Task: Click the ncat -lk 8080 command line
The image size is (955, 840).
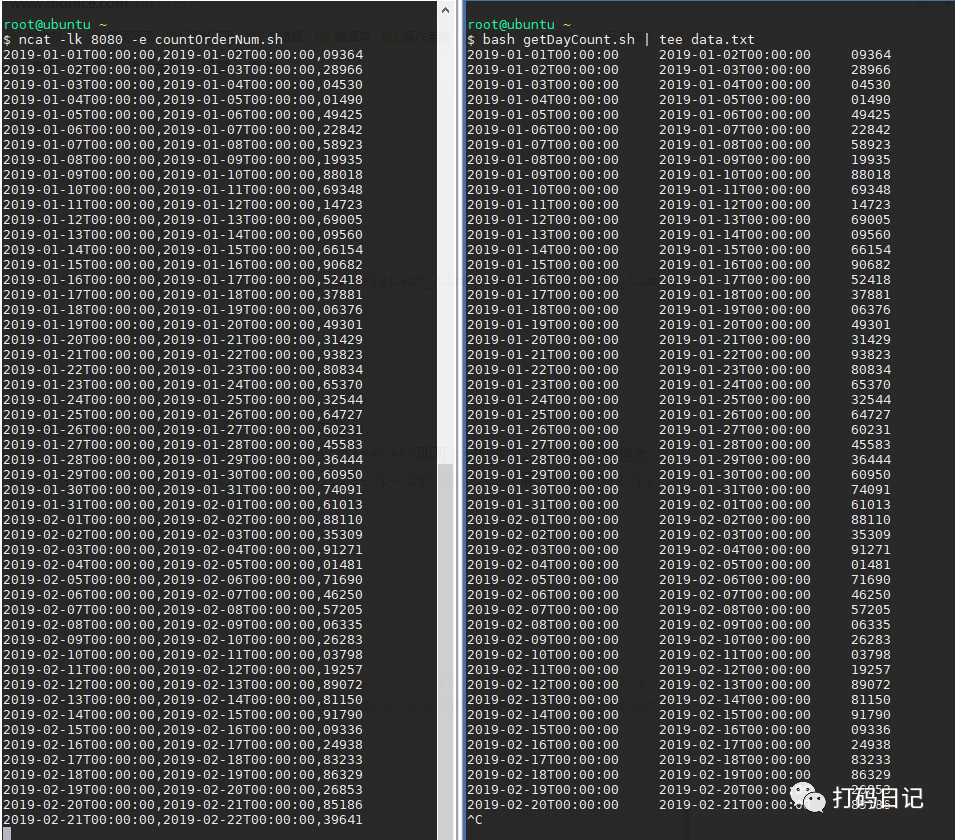Action: click(x=143, y=40)
